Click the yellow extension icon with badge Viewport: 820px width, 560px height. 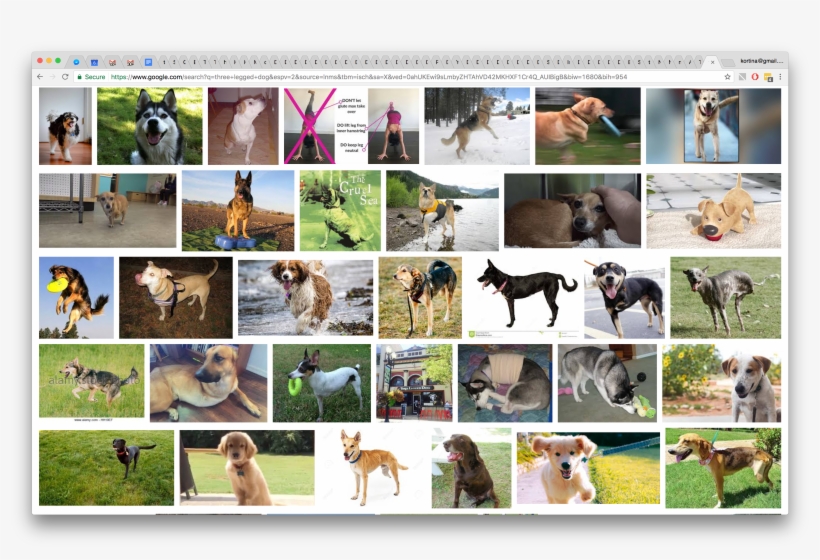[x=768, y=77]
